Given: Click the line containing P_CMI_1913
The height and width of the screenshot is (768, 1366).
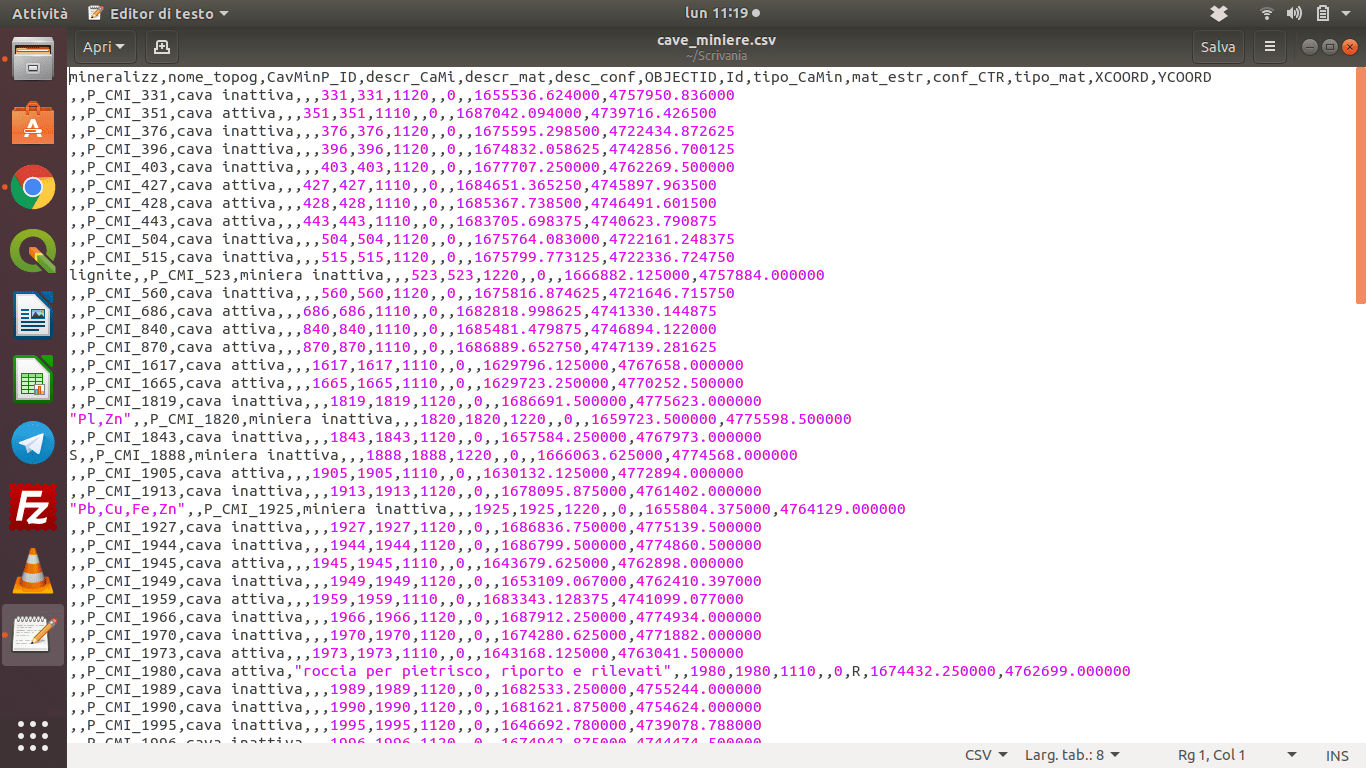Looking at the screenshot, I should click(x=415, y=491).
